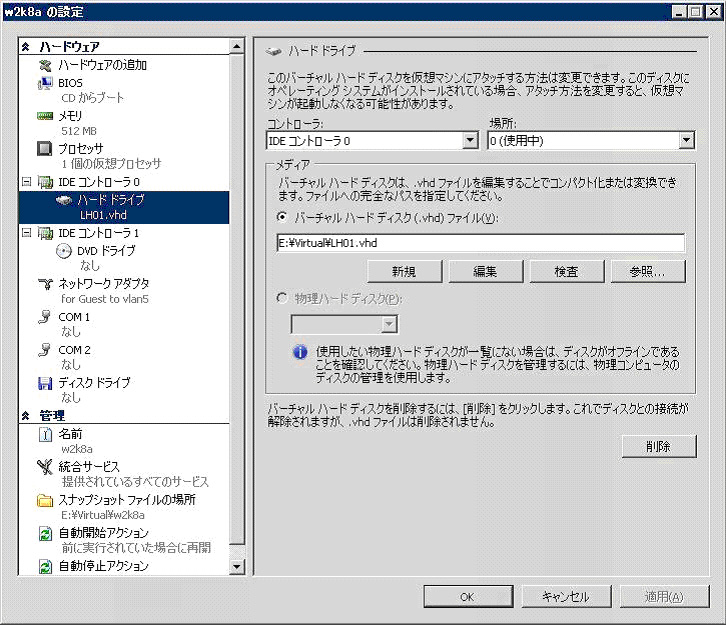This screenshot has height=625, width=726.
Task: Select ハードウェアの追加 in the list
Action: (x=102, y=65)
